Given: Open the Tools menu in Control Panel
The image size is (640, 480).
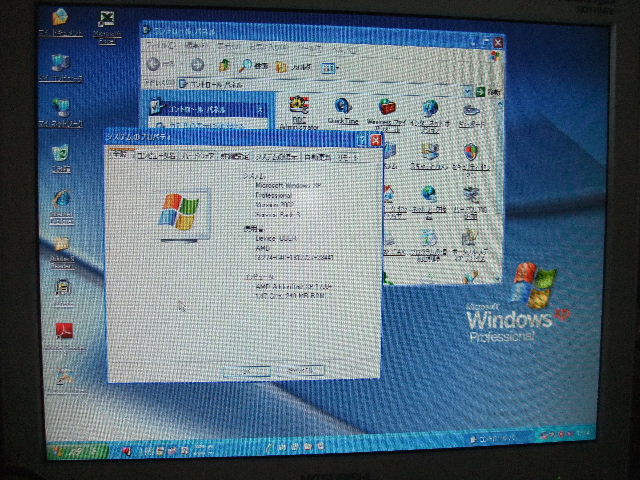Looking at the screenshot, I should pos(311,49).
